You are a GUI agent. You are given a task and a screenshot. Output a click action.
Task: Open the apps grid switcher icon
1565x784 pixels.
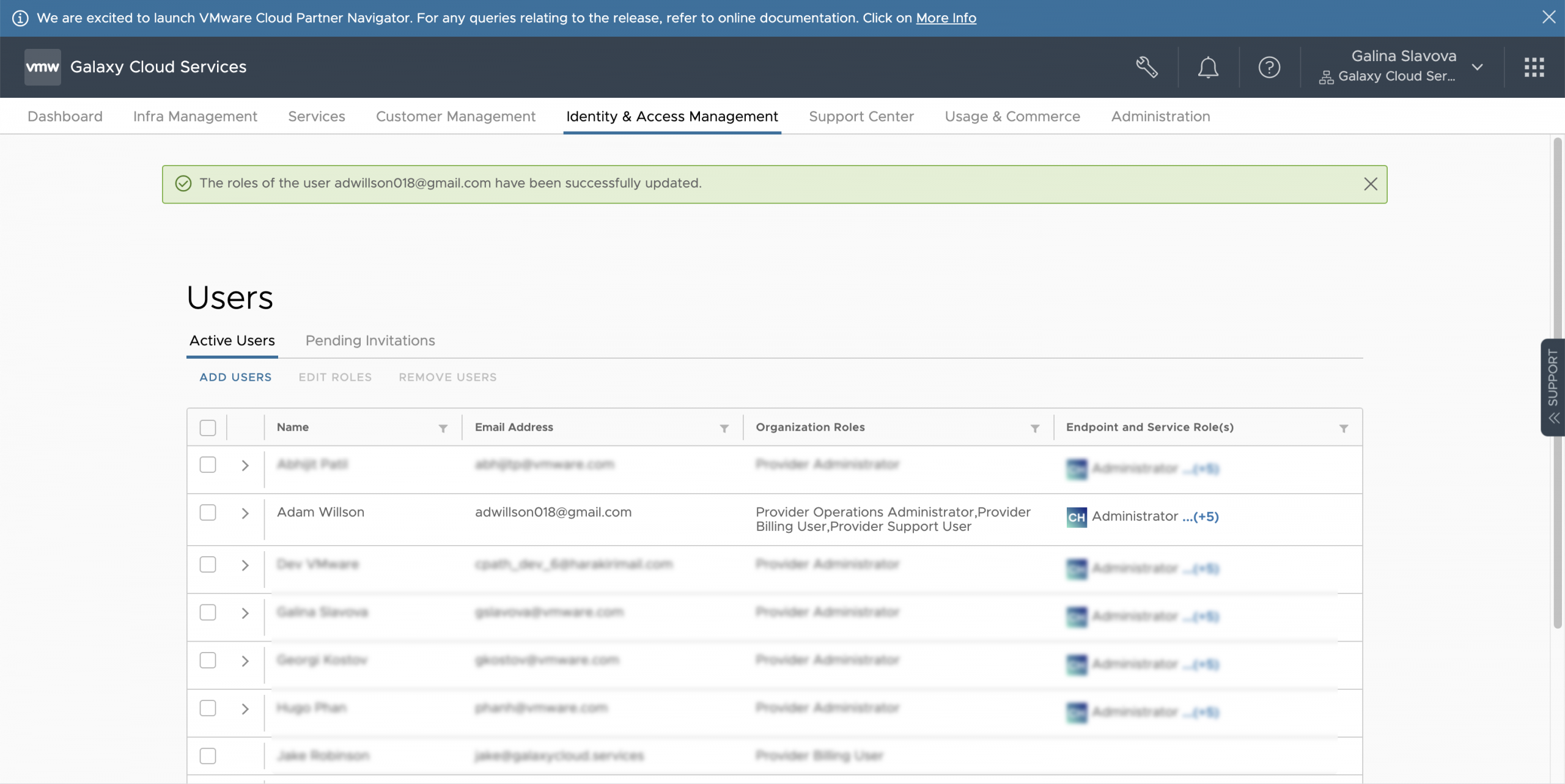pos(1534,67)
